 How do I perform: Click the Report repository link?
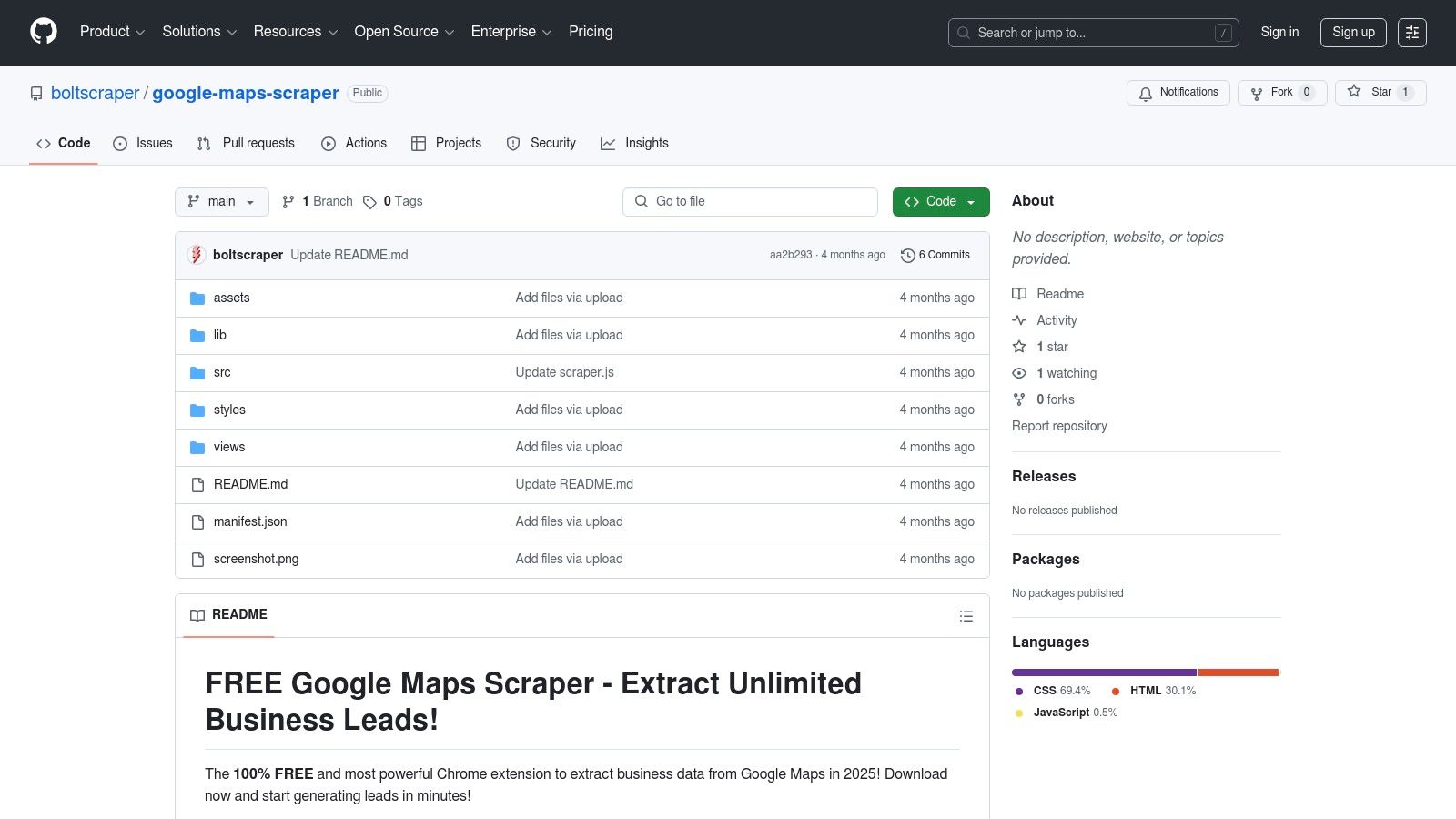(x=1059, y=426)
